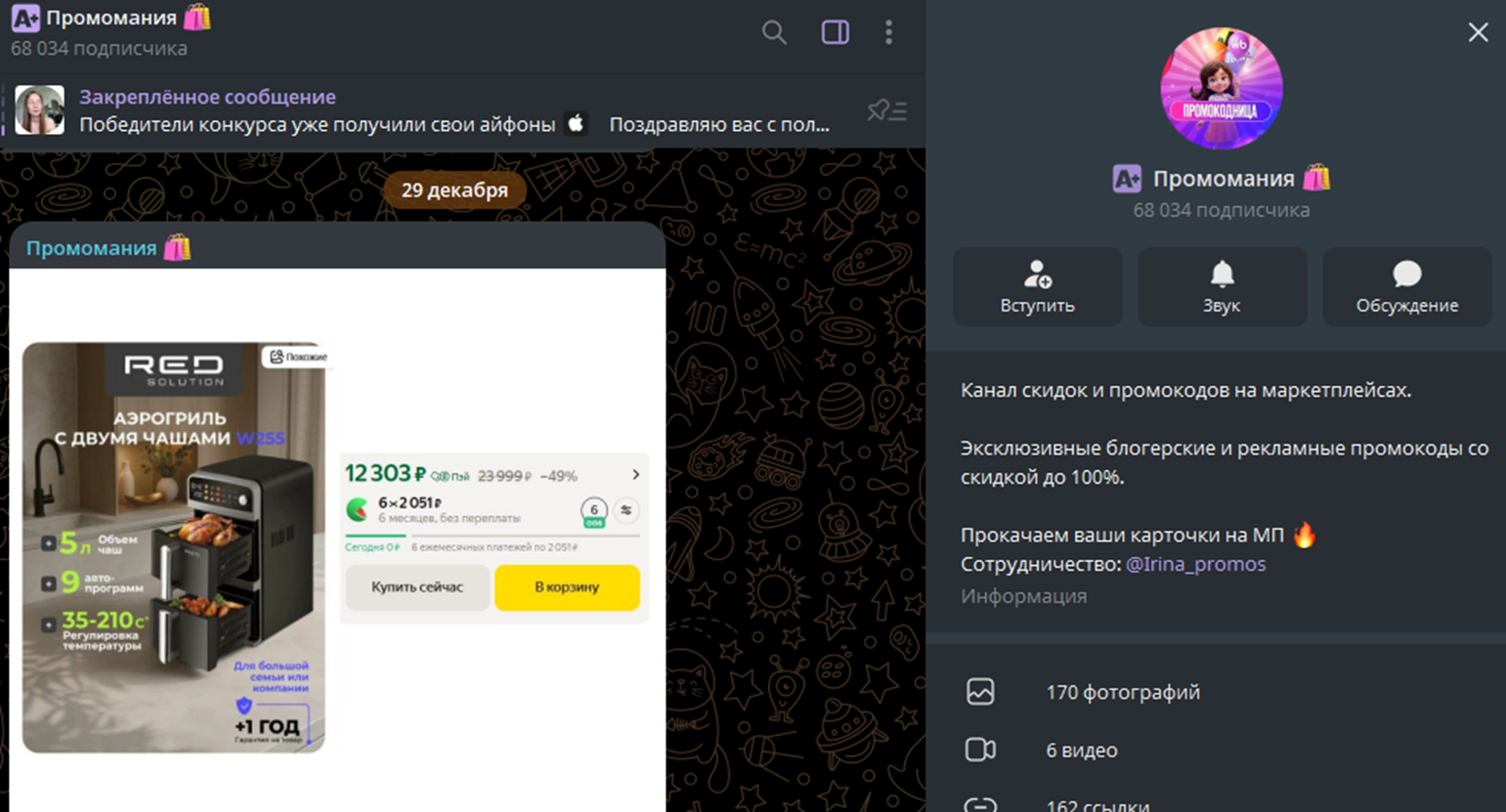Click the links icon beside 162 ссылки
Image resolution: width=1506 pixels, height=812 pixels.
point(980,805)
